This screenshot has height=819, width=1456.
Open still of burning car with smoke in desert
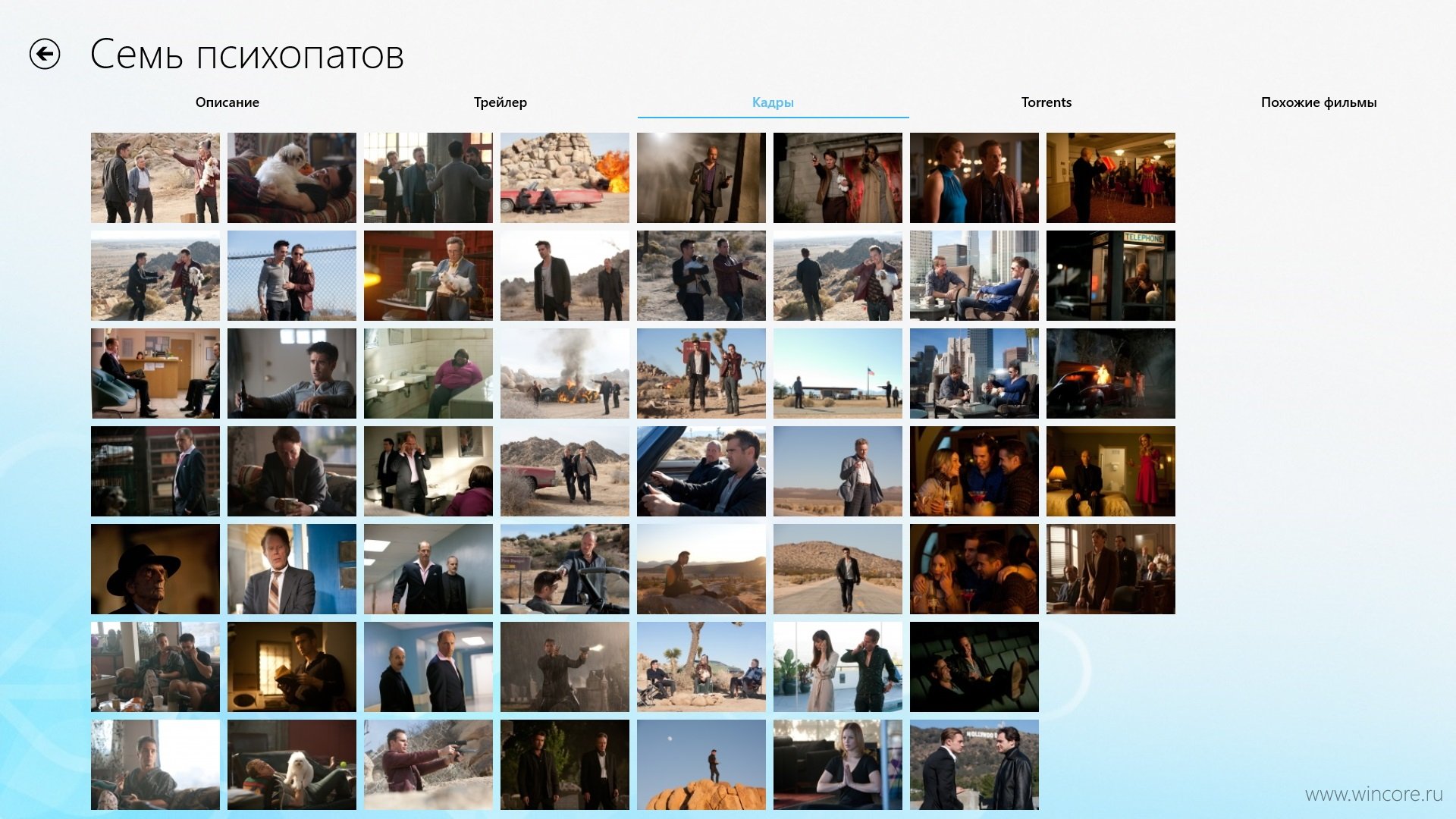(x=565, y=373)
